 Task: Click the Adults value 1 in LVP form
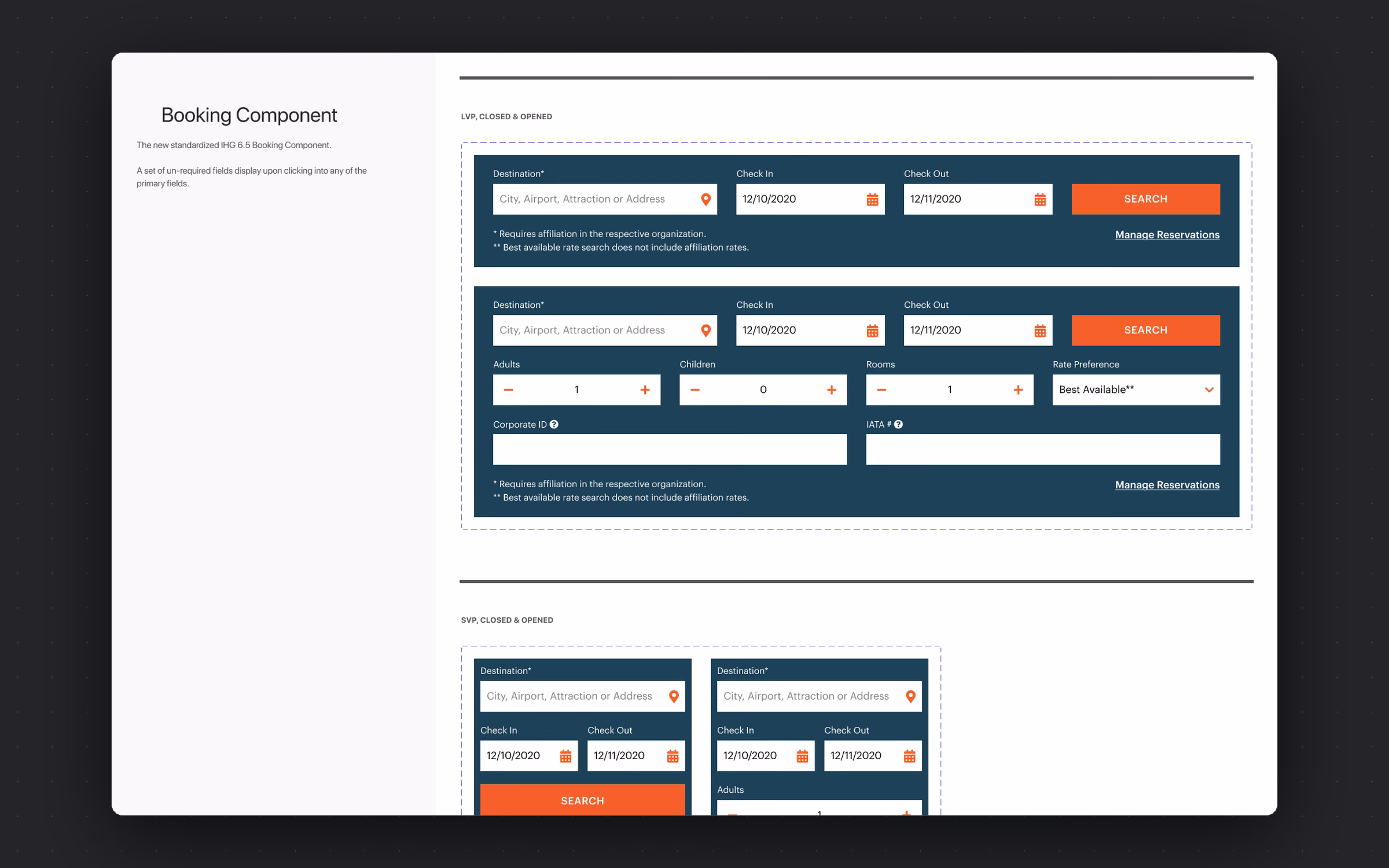[576, 389]
